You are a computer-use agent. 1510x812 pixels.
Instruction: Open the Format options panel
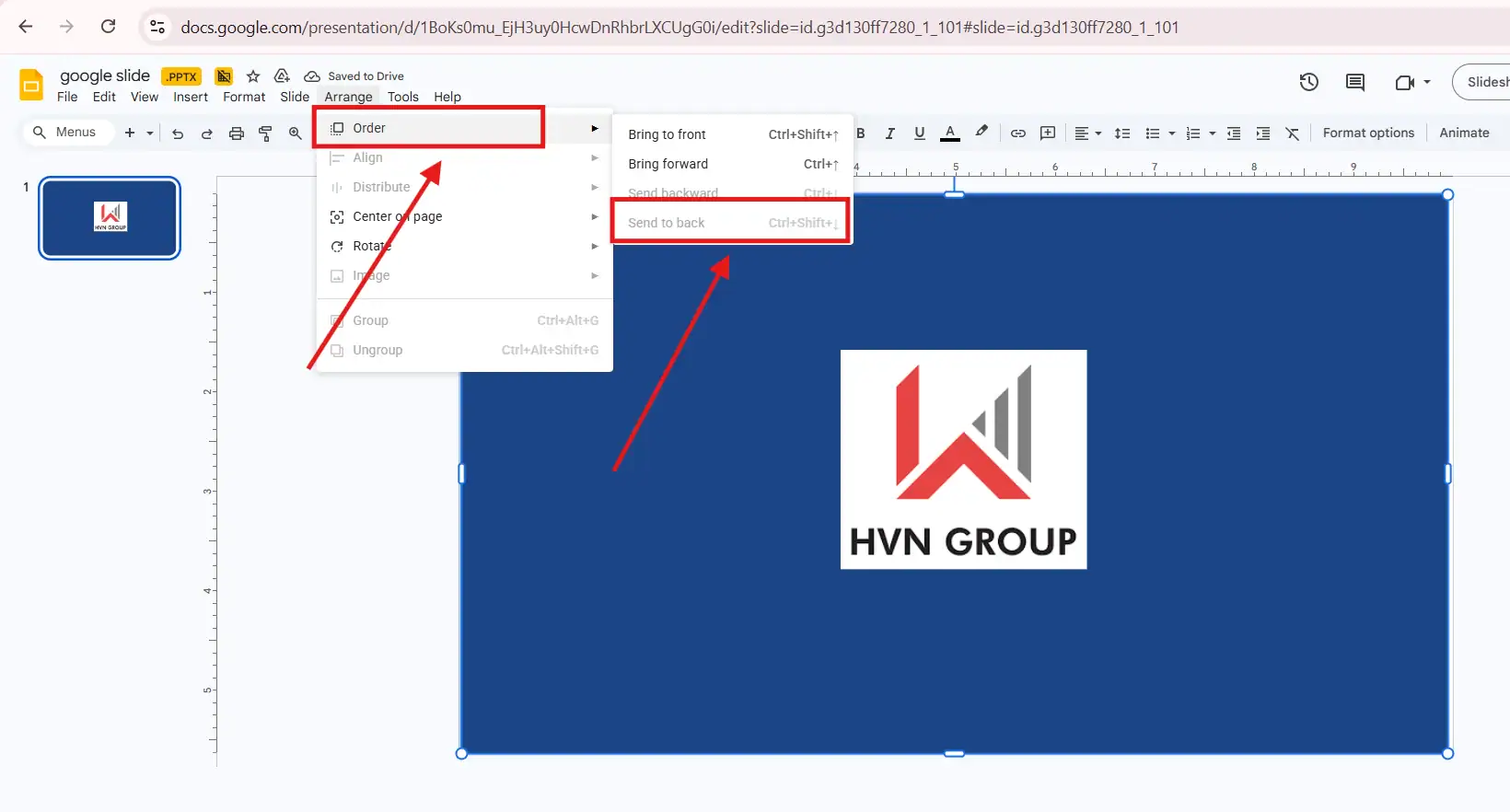pyautogui.click(x=1368, y=133)
